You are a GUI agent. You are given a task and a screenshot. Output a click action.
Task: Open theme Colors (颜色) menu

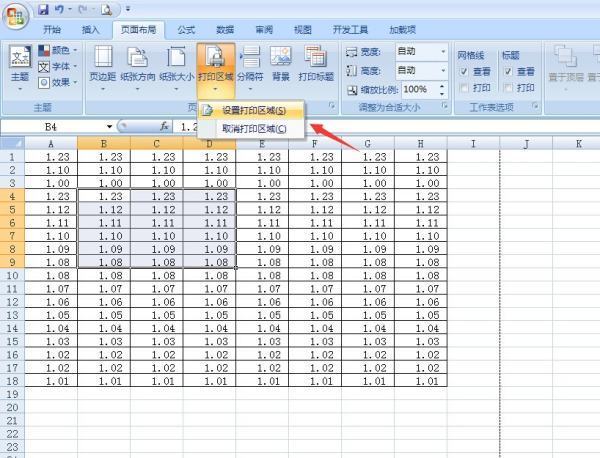pyautogui.click(x=57, y=50)
